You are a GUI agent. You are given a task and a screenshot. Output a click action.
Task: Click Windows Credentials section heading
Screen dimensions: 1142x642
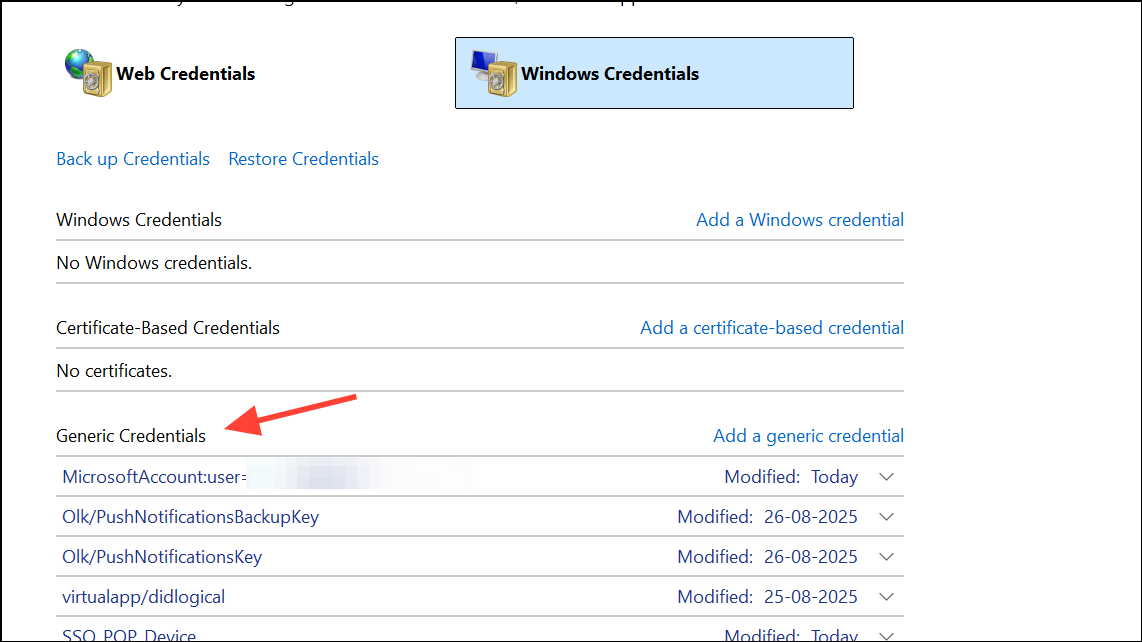(139, 220)
